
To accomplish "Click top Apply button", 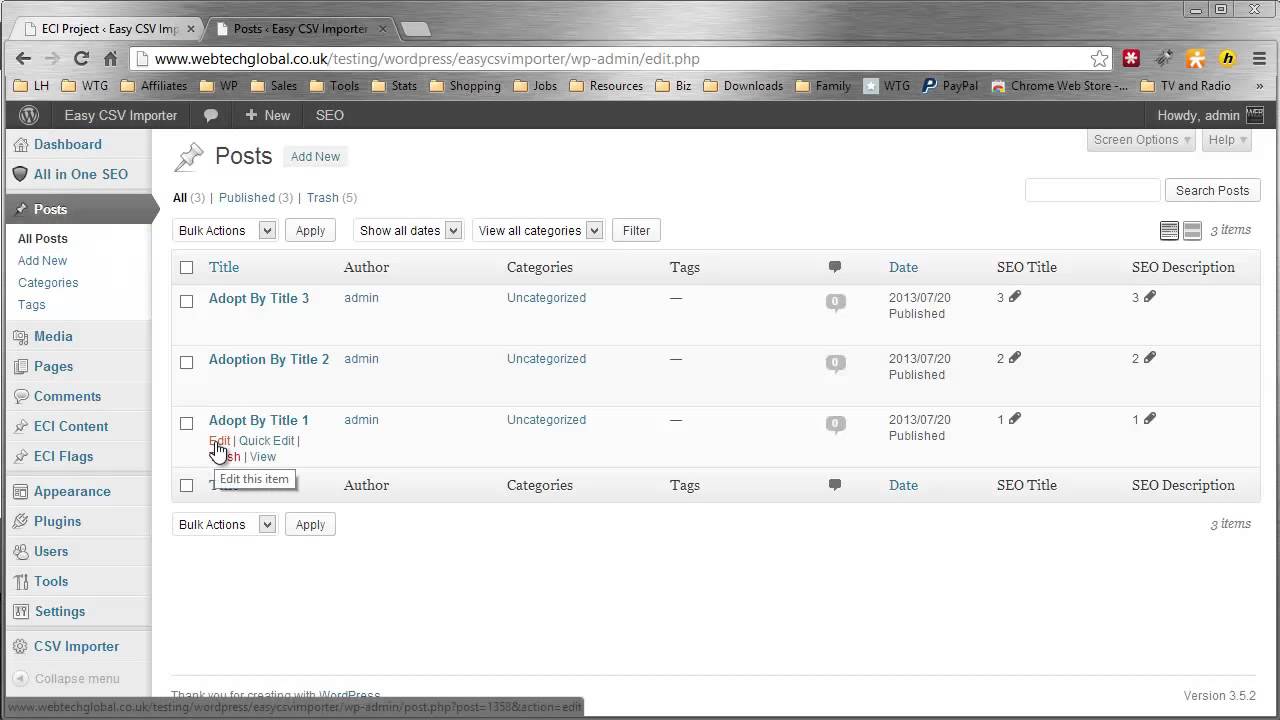I will pyautogui.click(x=310, y=230).
